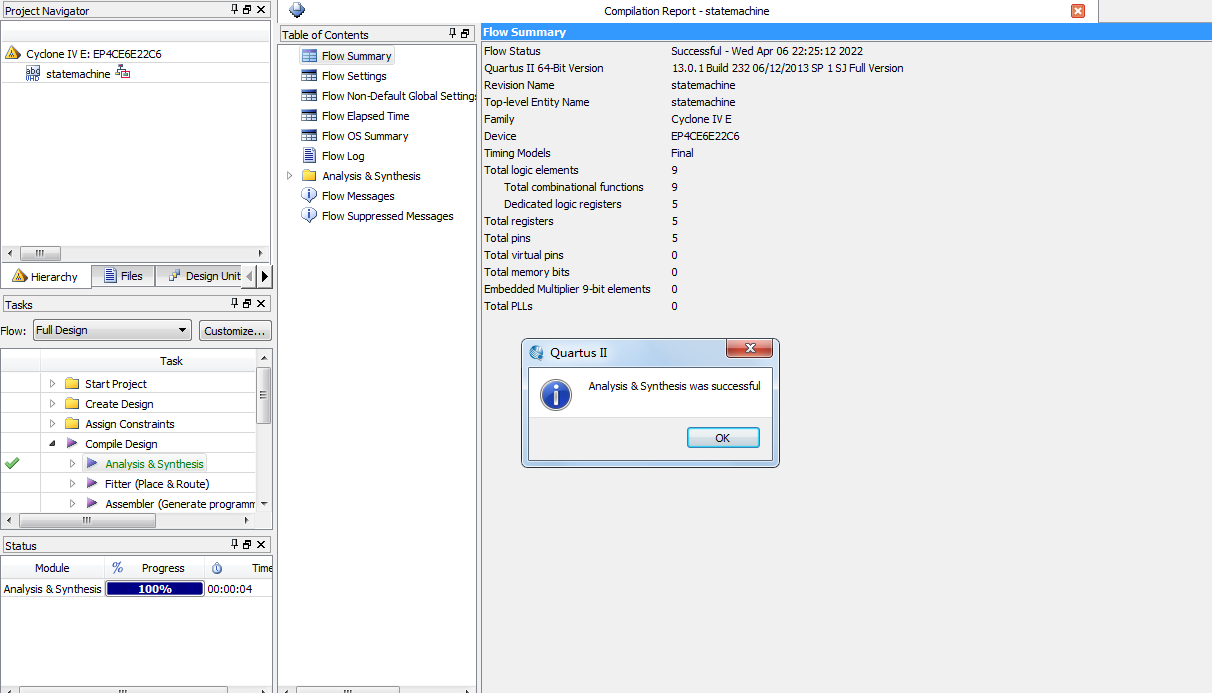Float the Table of Contents panel

(466, 34)
